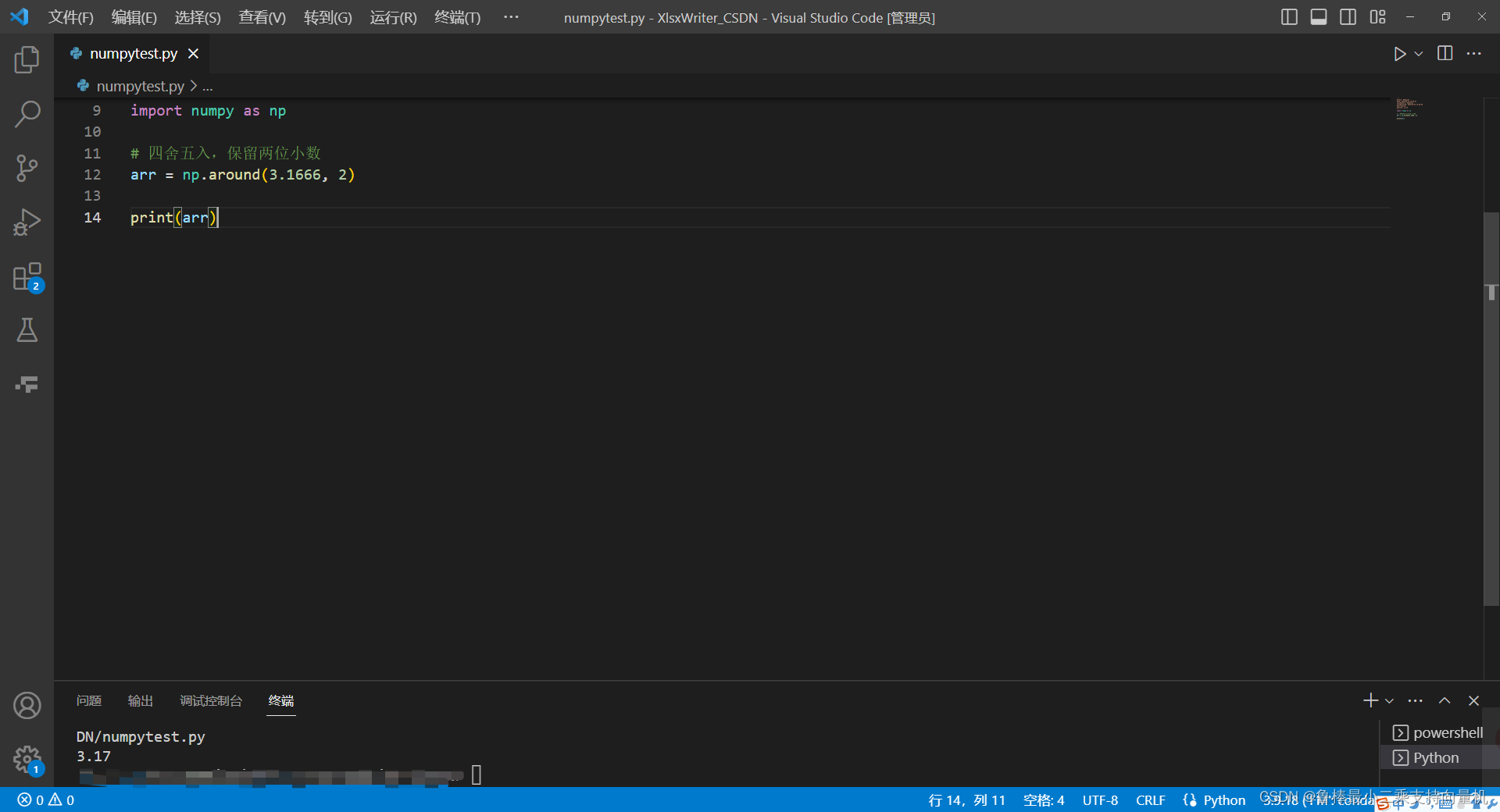
Task: Select language mode Python in status bar
Action: [1224, 800]
